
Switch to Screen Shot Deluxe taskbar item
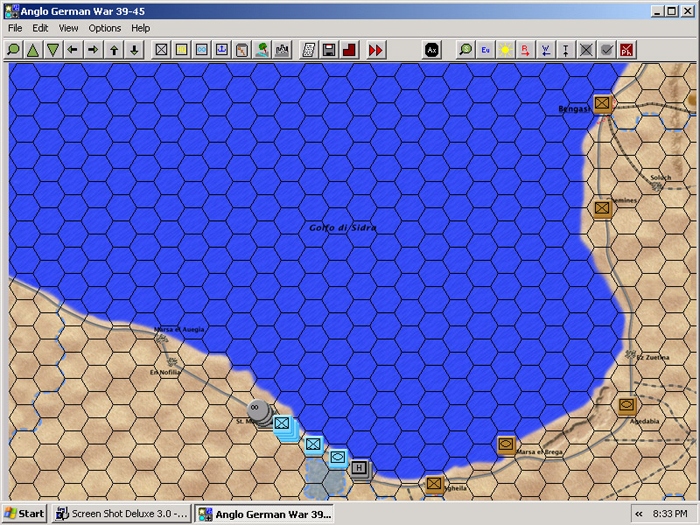point(121,513)
